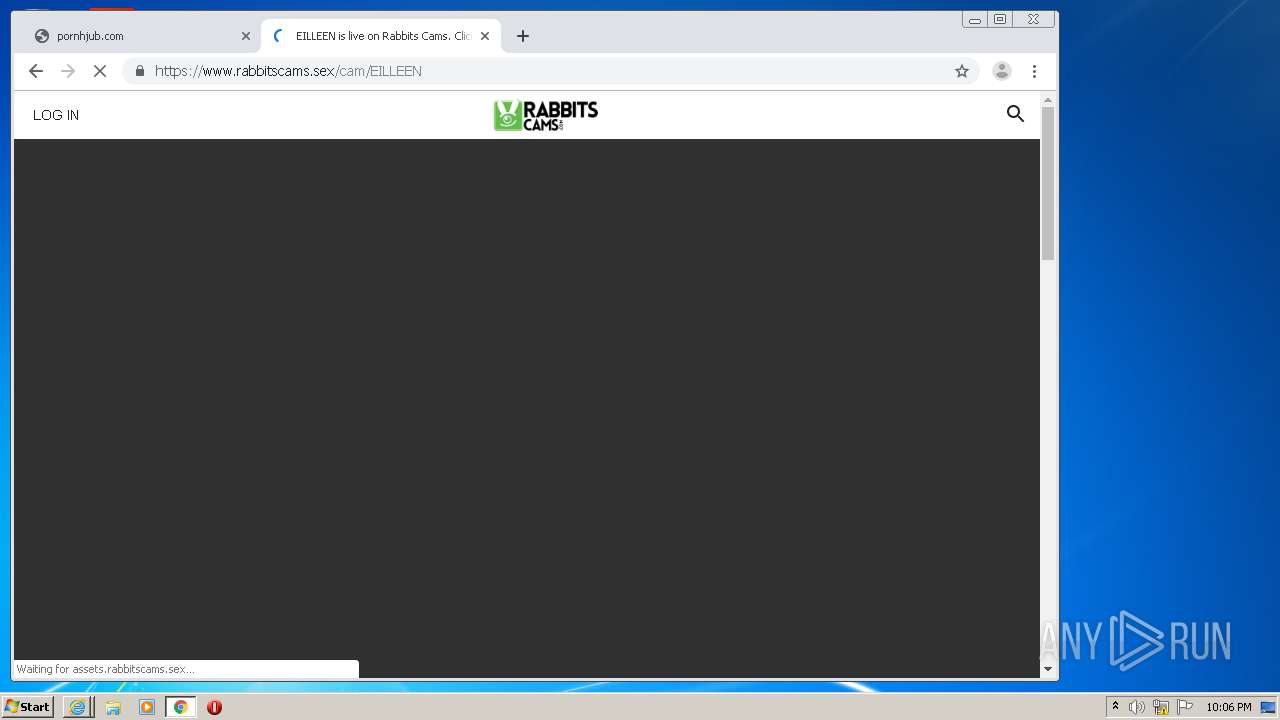This screenshot has width=1280, height=720.
Task: Click the Chrome taskbar button
Action: click(180, 707)
